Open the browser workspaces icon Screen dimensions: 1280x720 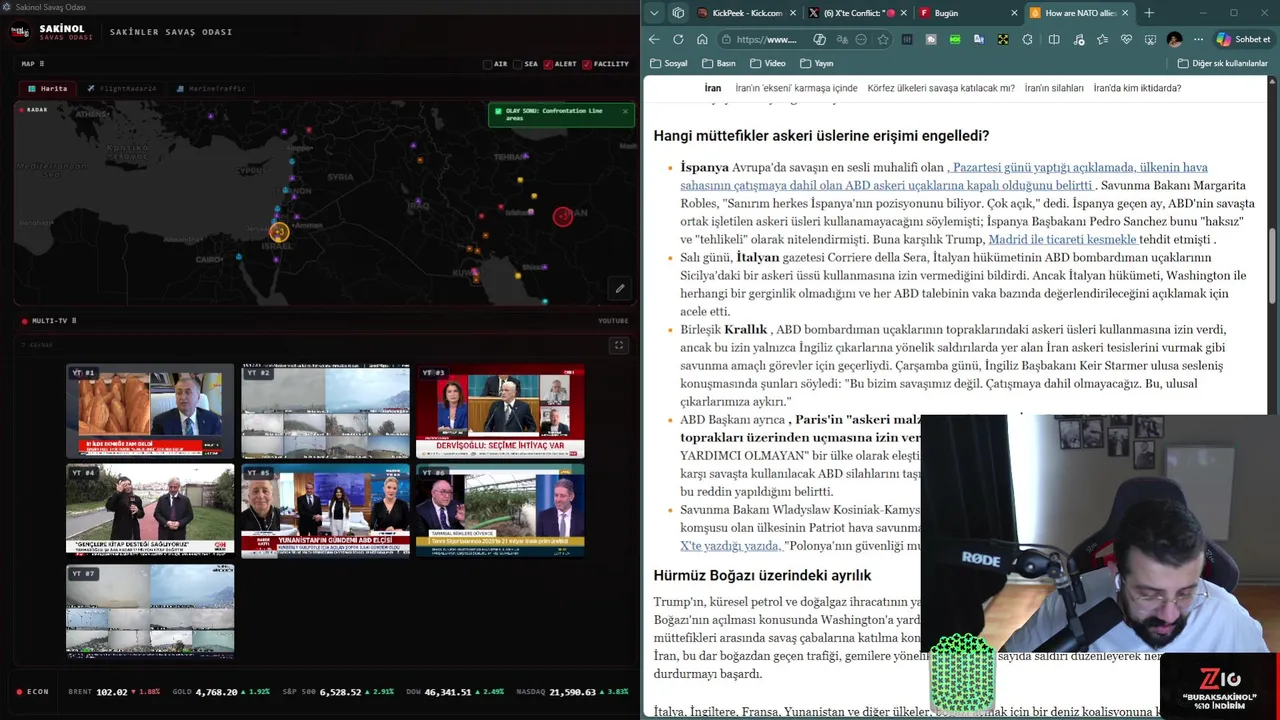678,13
